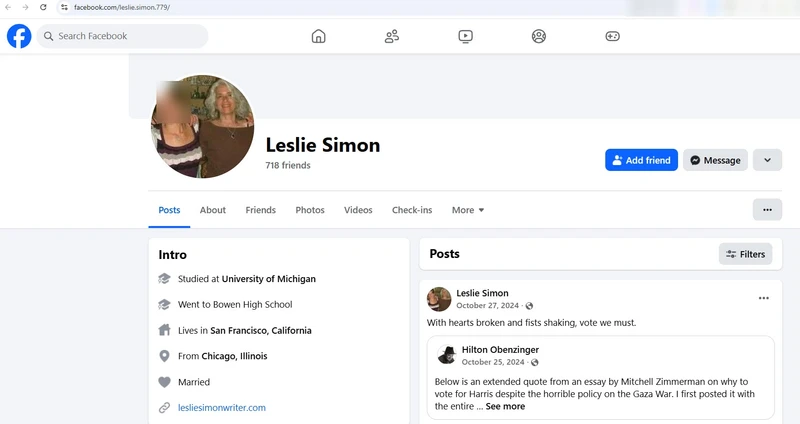Open Chicago, Illinois link
Image resolution: width=800 pixels, height=424 pixels.
click(234, 356)
